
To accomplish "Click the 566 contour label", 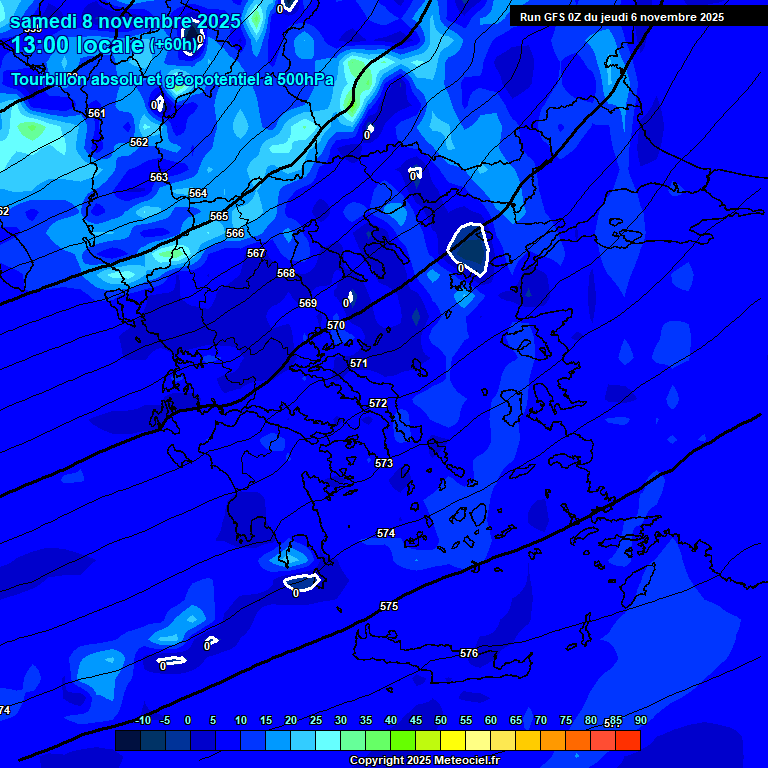I will tap(235, 233).
